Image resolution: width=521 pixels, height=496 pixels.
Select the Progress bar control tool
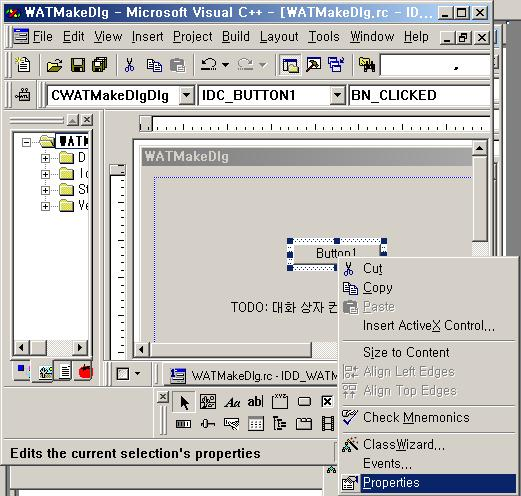pyautogui.click(x=183, y=424)
